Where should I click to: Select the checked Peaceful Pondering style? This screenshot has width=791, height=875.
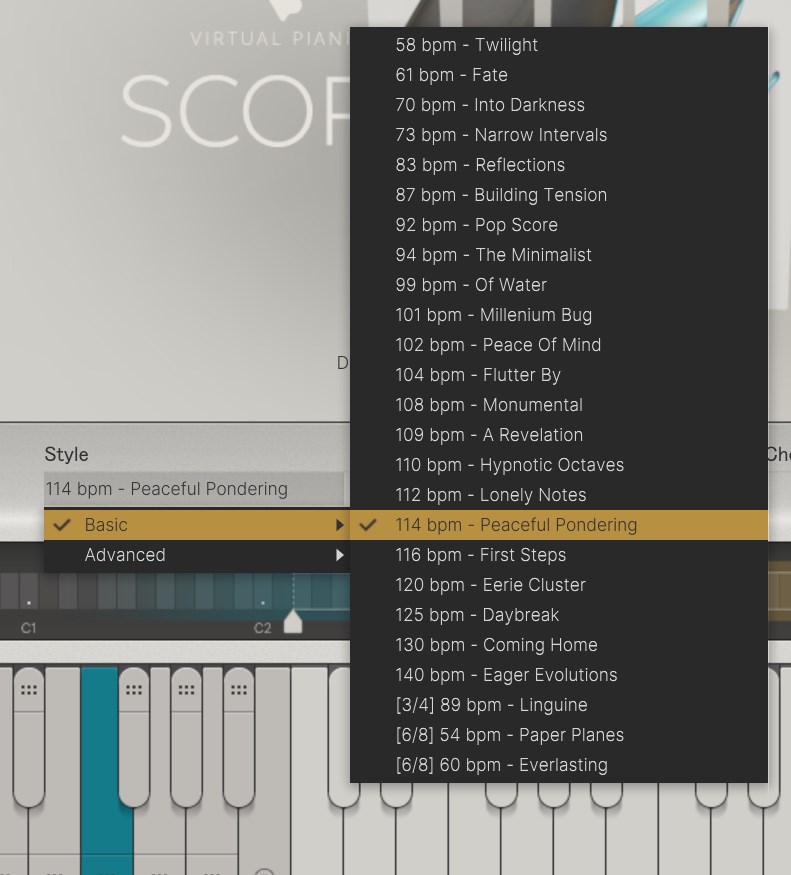(516, 525)
